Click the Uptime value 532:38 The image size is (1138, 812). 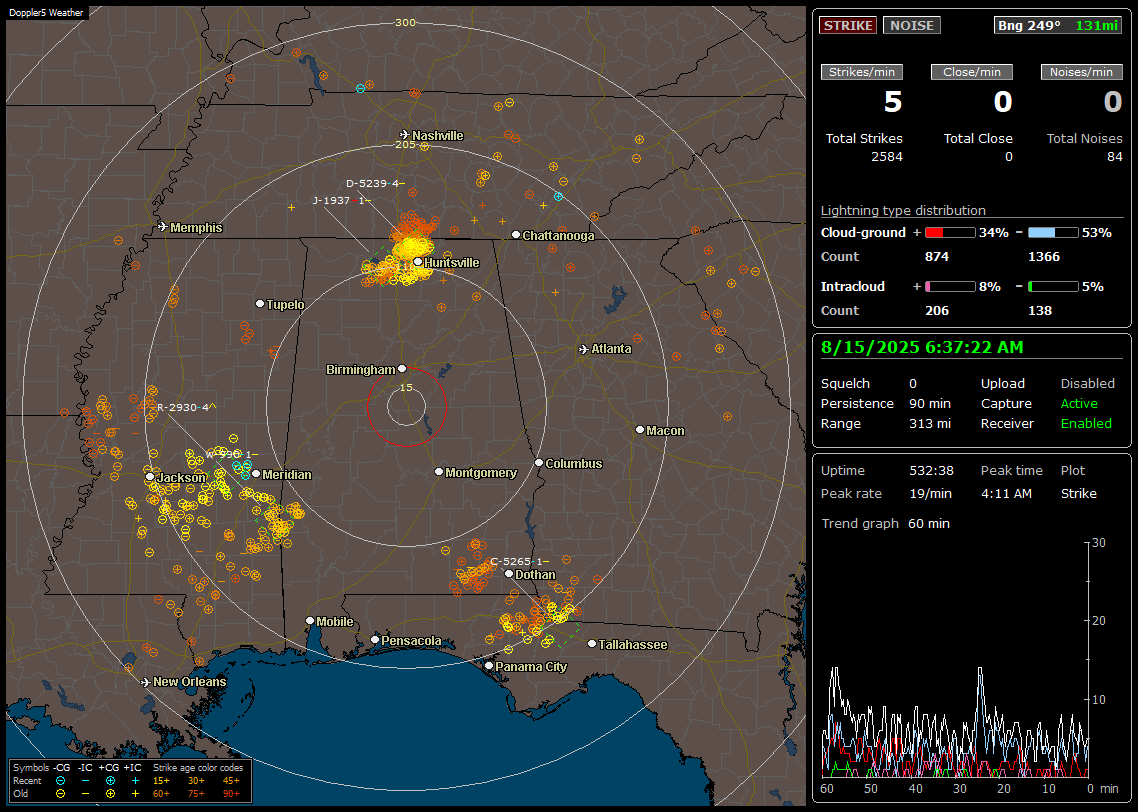click(x=931, y=471)
